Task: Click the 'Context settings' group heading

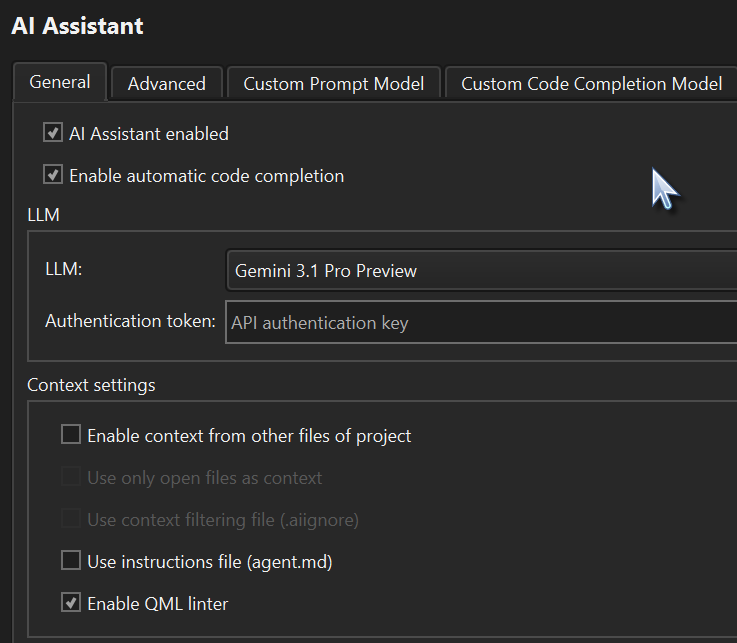Action: point(91,385)
